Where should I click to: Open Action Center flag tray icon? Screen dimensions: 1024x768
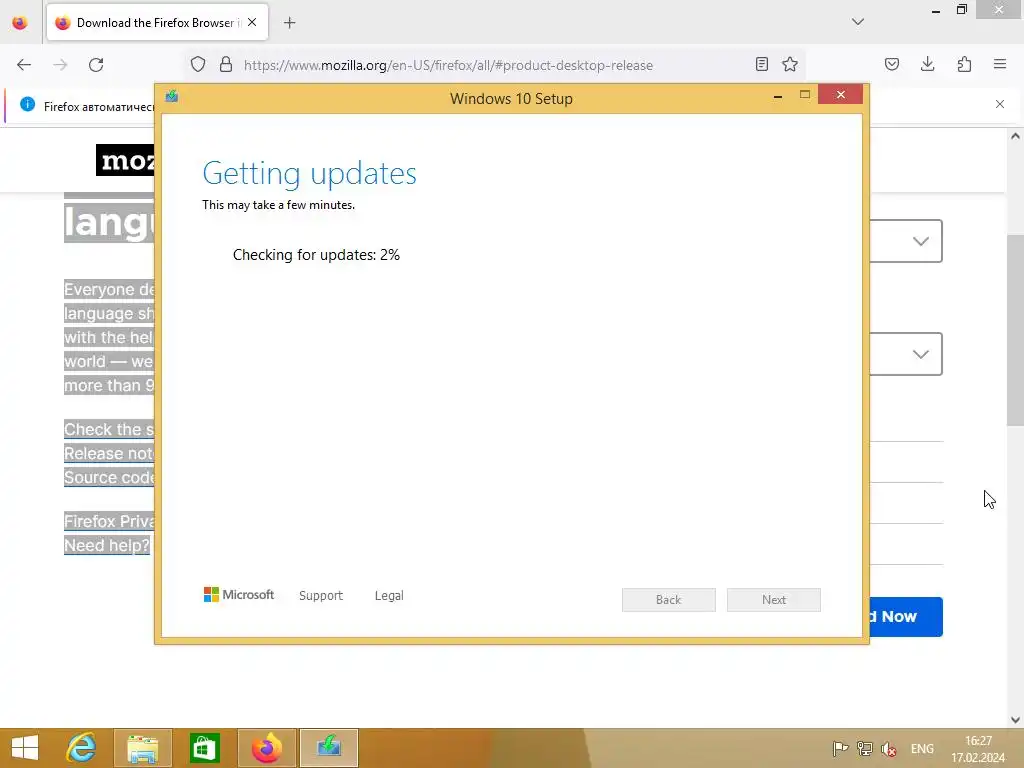840,748
